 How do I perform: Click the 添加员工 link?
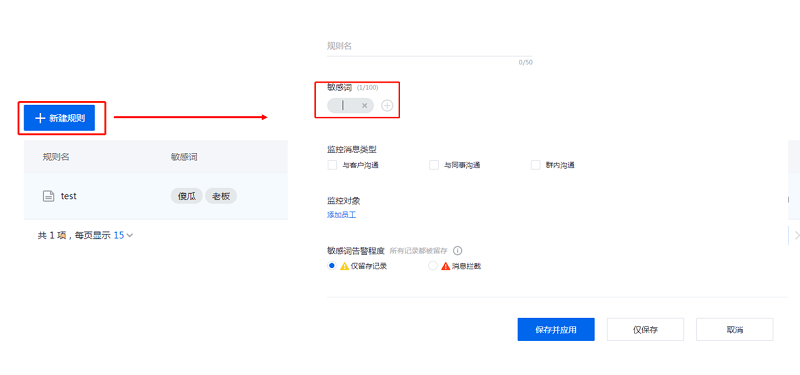[x=341, y=215]
